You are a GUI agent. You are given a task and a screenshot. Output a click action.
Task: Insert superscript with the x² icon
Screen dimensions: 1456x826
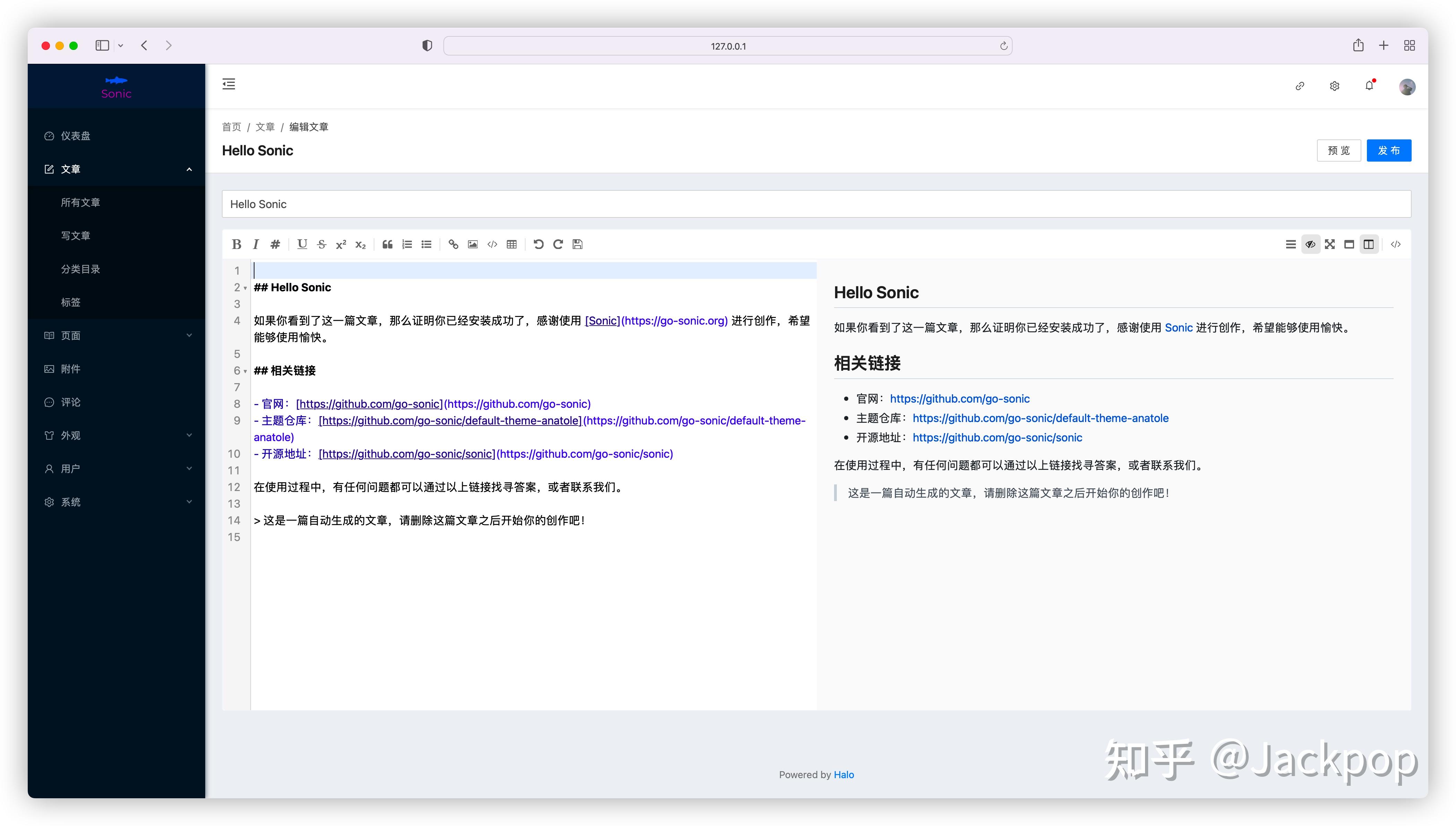(341, 244)
